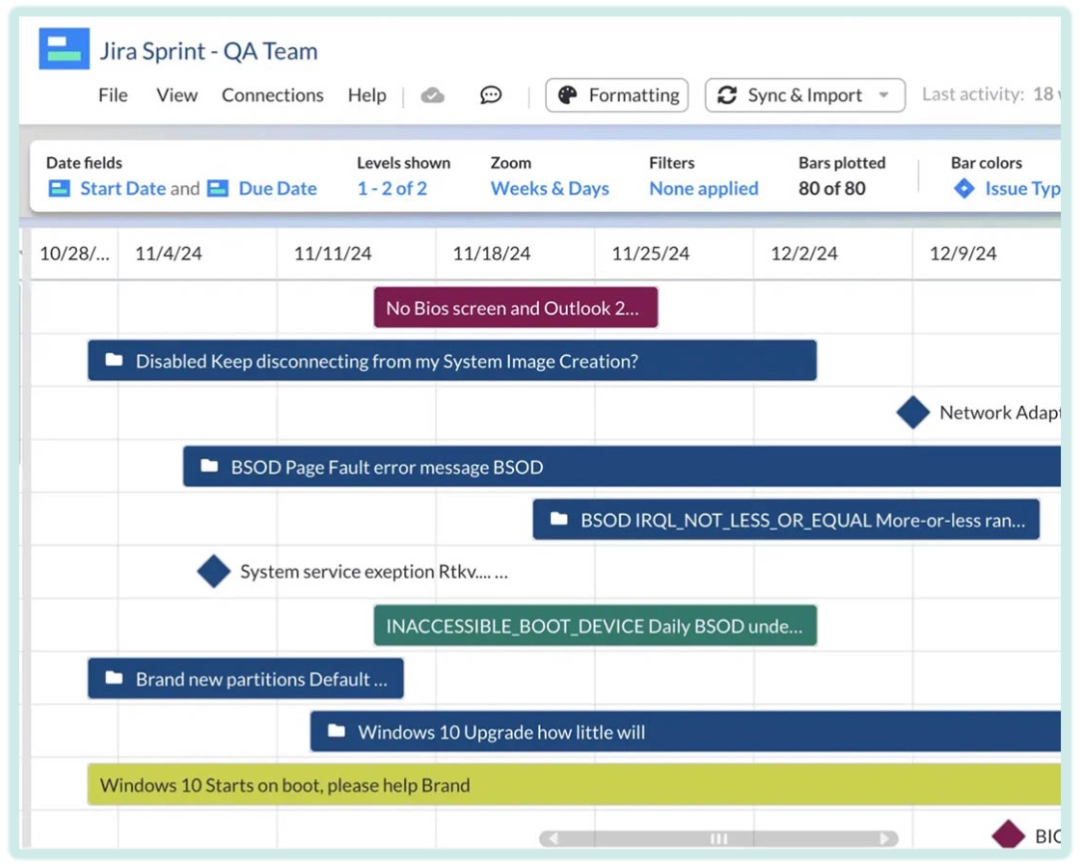The height and width of the screenshot is (864, 1080).
Task: Open the comments speech bubble icon
Action: (490, 95)
